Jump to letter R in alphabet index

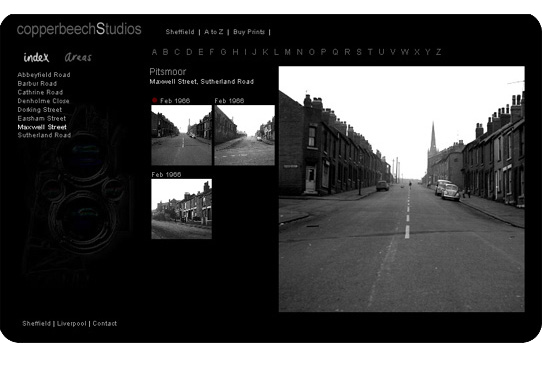point(347,52)
